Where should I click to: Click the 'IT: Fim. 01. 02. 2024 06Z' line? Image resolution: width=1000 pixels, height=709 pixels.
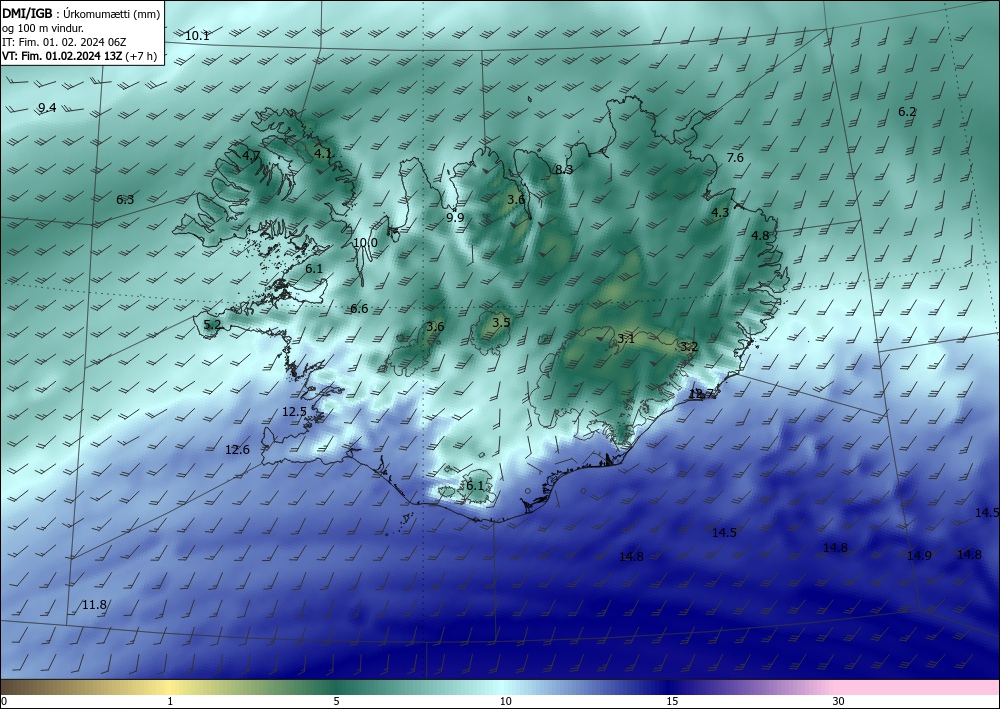point(64,42)
